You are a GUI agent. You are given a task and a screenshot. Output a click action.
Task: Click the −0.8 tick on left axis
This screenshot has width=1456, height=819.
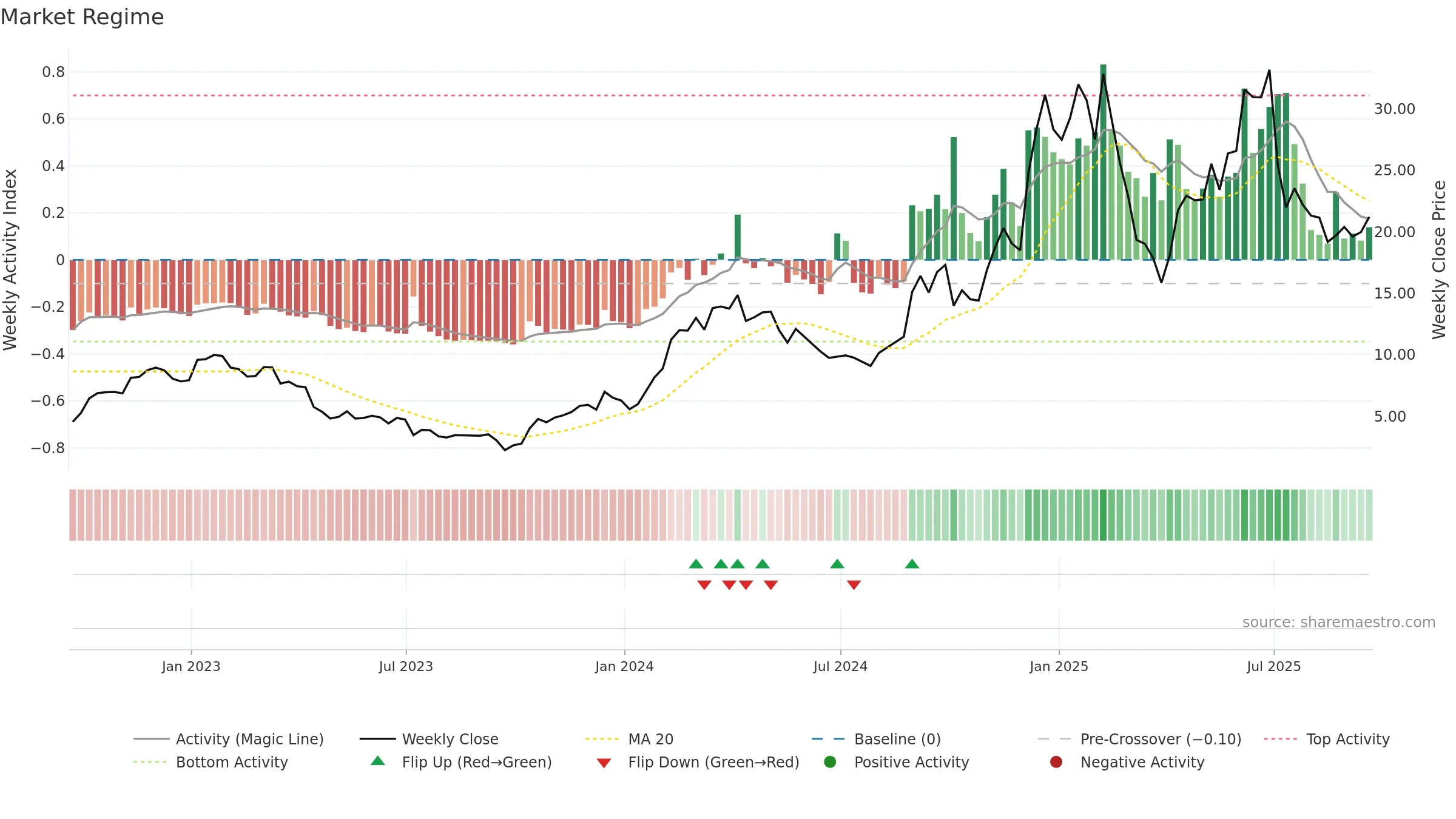[x=48, y=448]
